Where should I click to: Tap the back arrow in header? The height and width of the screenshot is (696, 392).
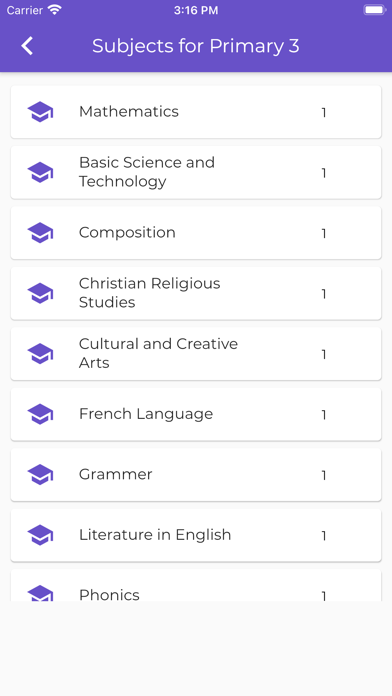[x=27, y=46]
